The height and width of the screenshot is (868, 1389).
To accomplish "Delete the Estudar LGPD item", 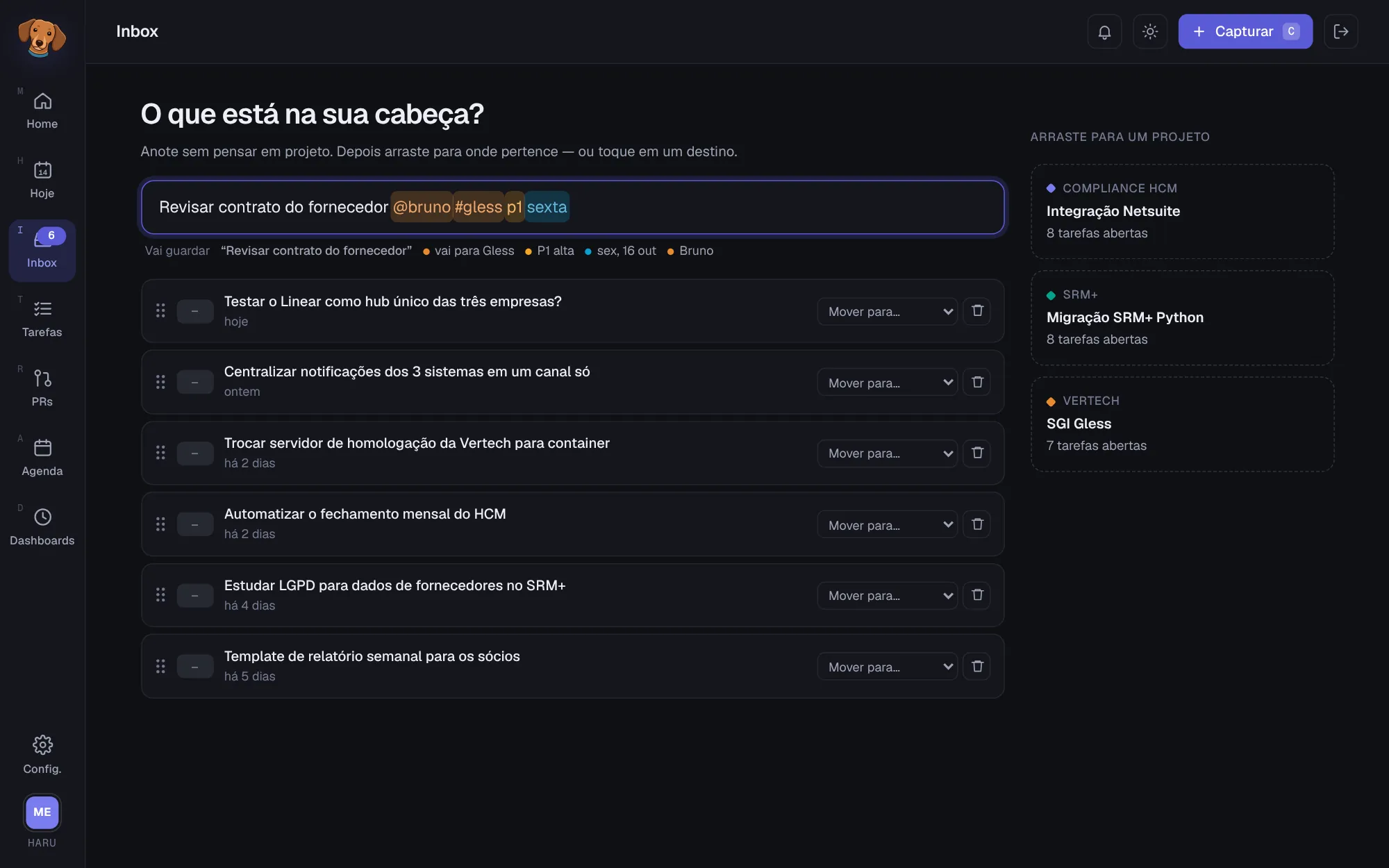I will (977, 595).
